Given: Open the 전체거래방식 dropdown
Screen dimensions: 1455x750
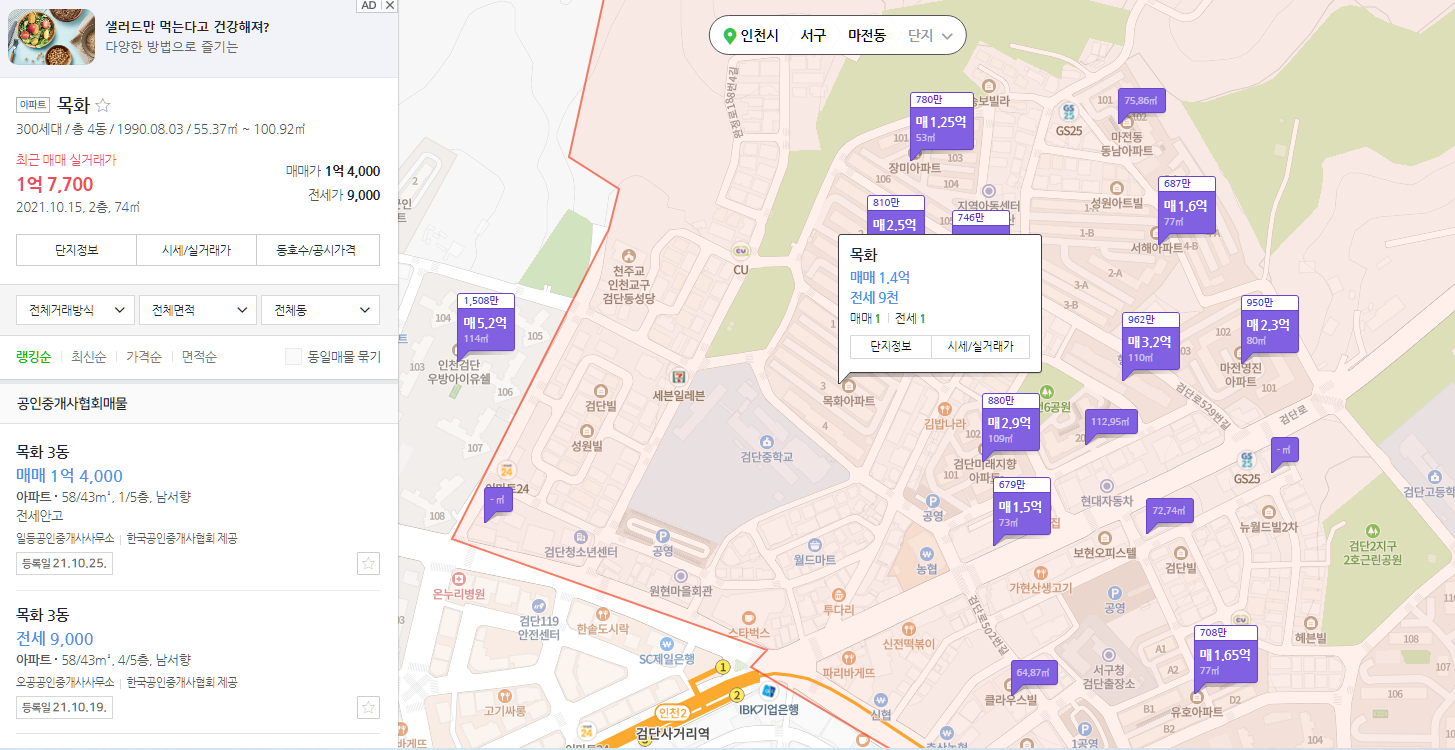Looking at the screenshot, I should 72,309.
